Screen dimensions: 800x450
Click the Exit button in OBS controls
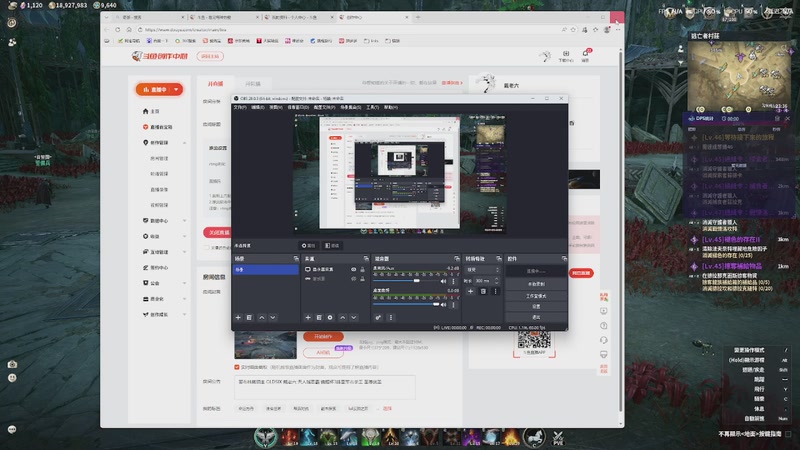pos(536,317)
